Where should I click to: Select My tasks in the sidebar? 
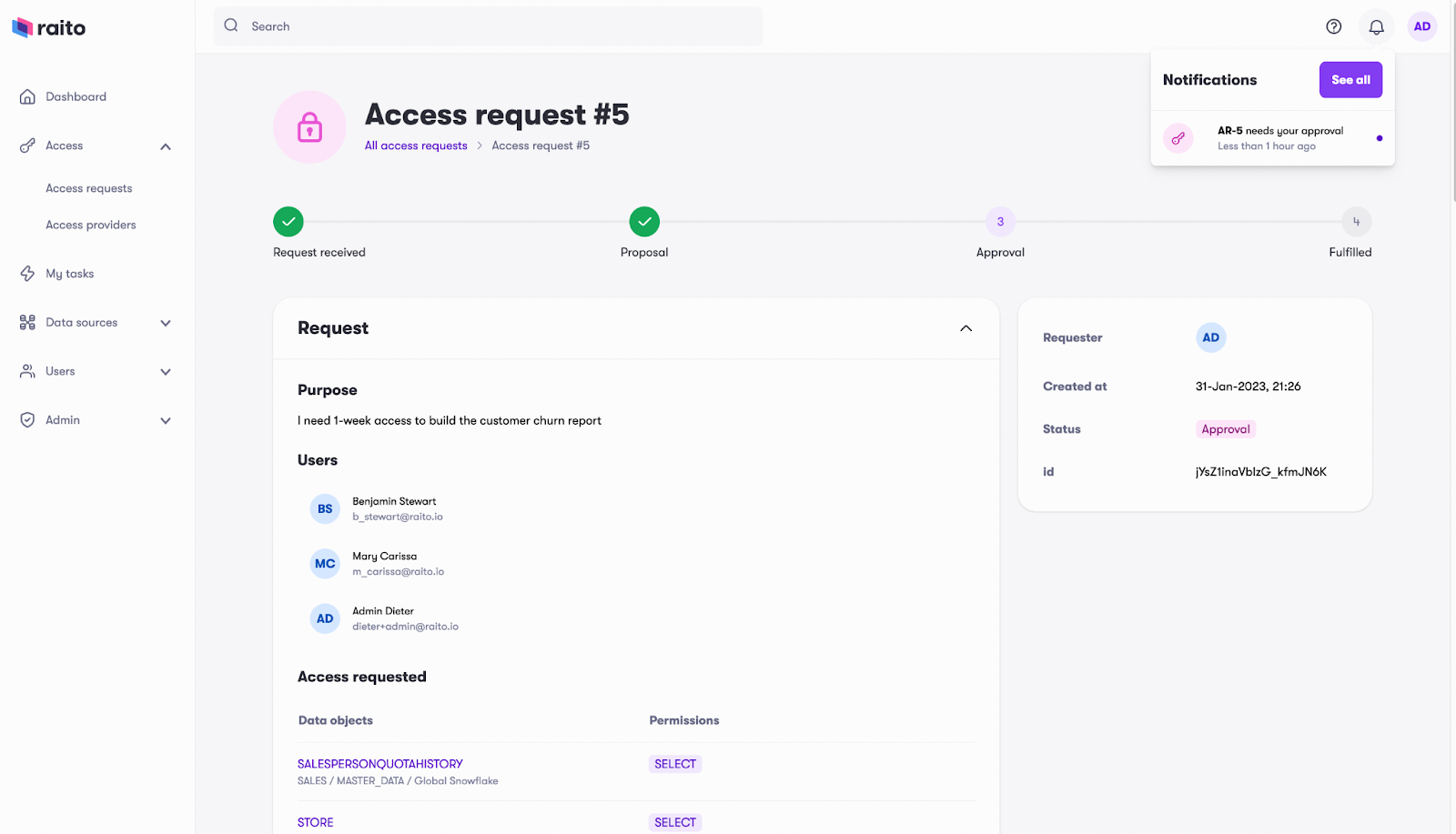point(71,273)
